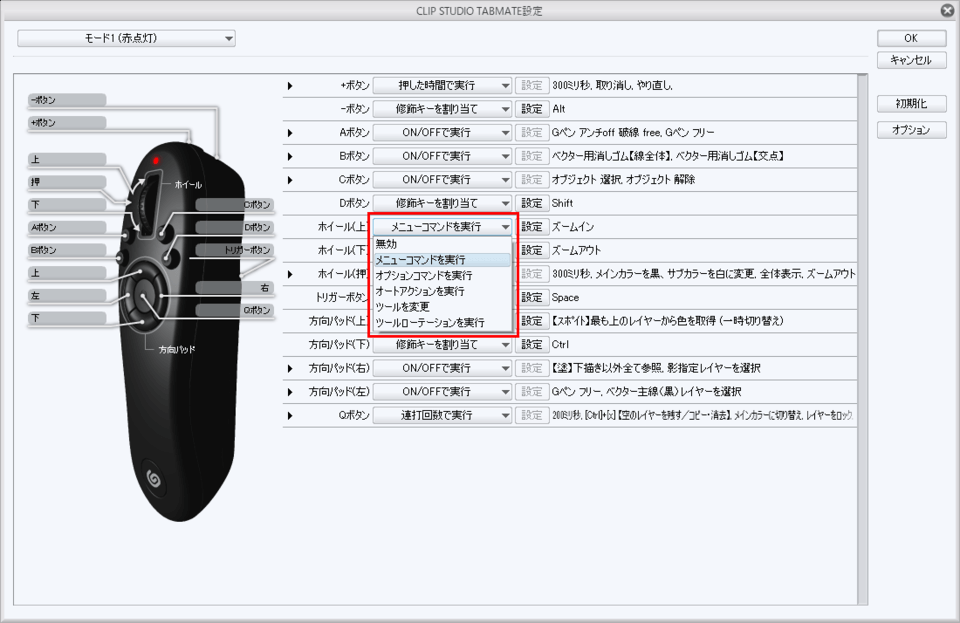960x623 pixels.
Task: Click the 初期化 button
Action: click(911, 103)
